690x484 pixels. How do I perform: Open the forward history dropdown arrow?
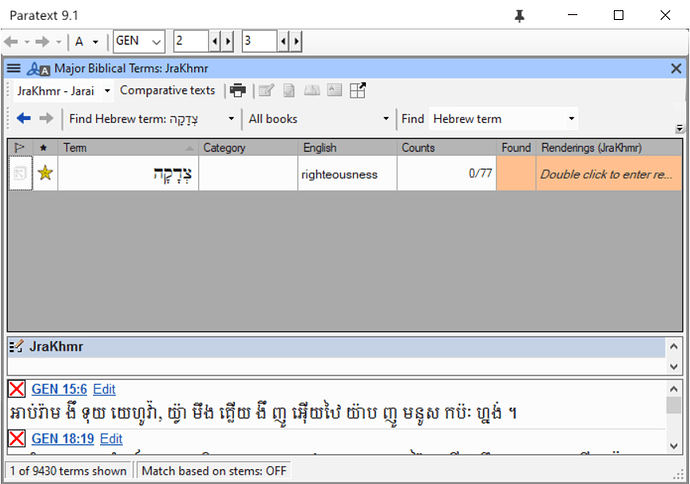point(59,42)
